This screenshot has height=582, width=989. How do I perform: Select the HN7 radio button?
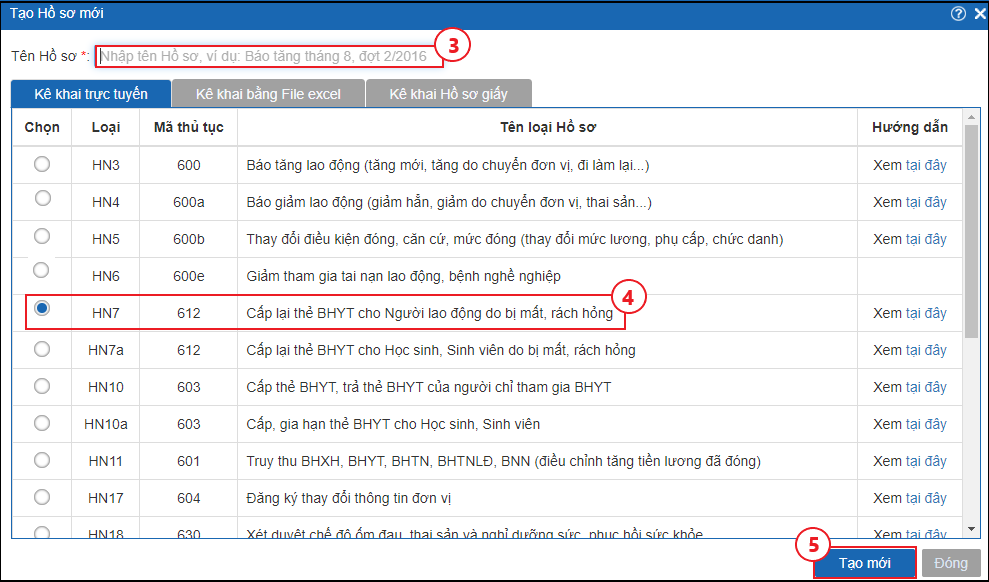(x=42, y=310)
